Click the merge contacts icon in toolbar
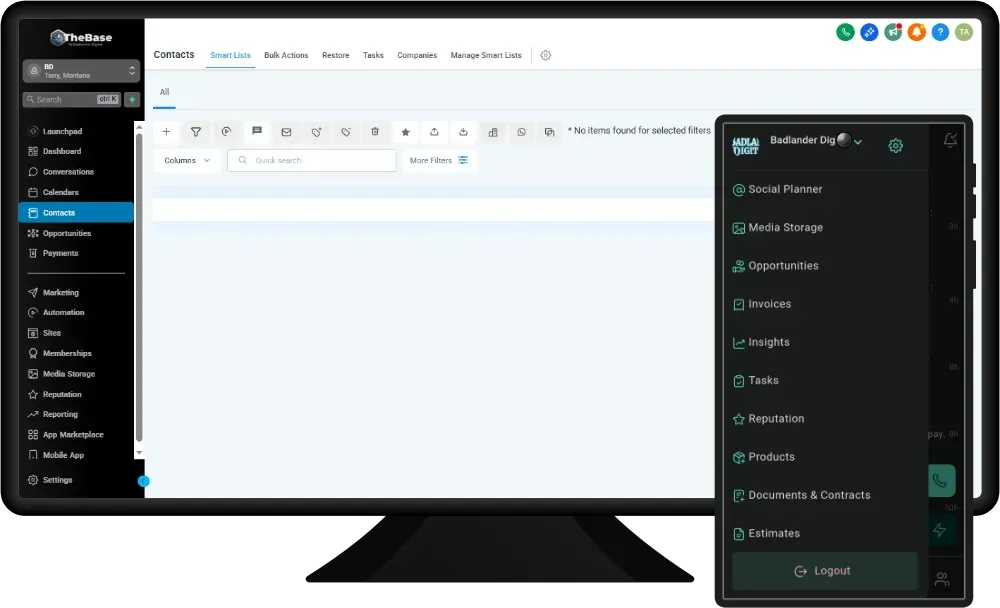Screen dimensions: 1000x608 tap(549, 132)
